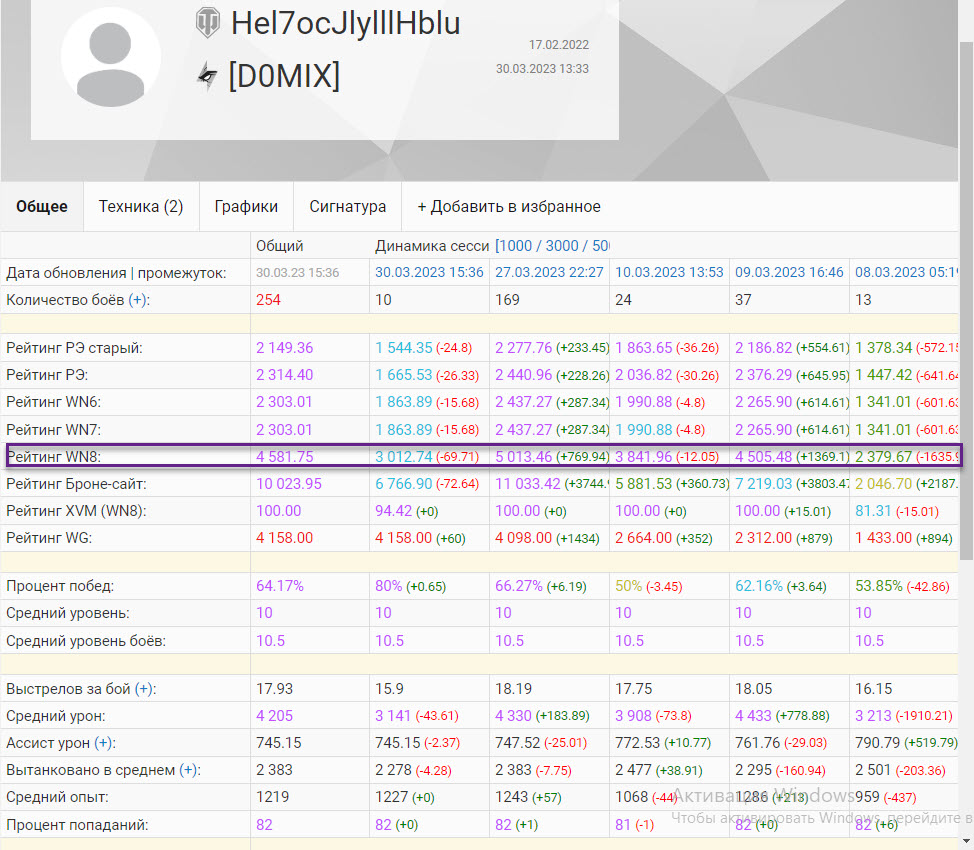Expand the plus next to Выстрелов за бой
974x850 pixels.
tap(144, 689)
